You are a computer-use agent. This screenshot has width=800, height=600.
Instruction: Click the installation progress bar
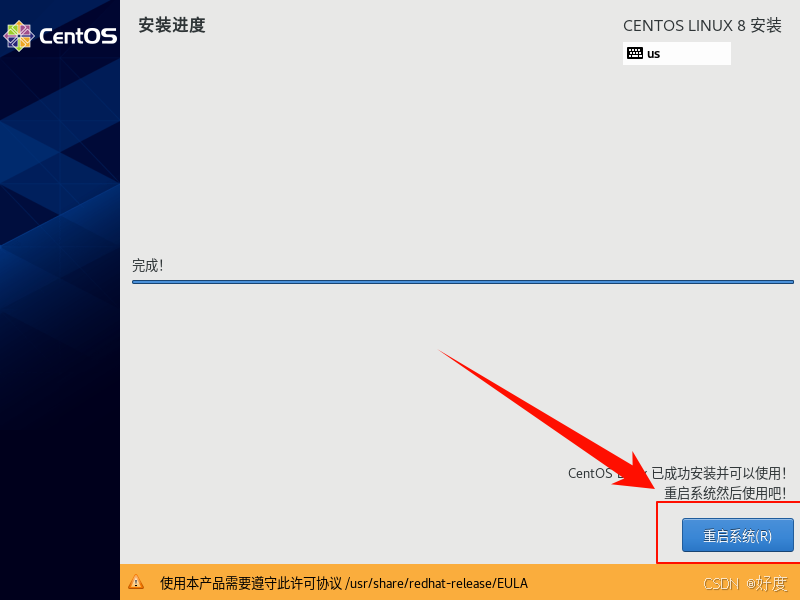(463, 282)
